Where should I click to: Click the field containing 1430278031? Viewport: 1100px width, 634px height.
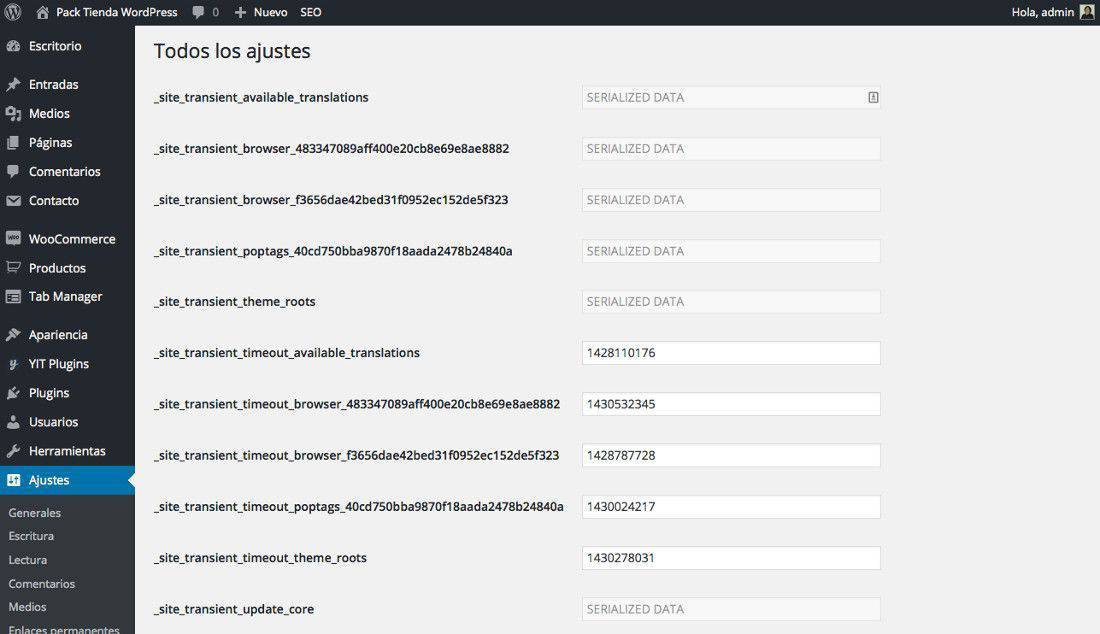coord(731,558)
